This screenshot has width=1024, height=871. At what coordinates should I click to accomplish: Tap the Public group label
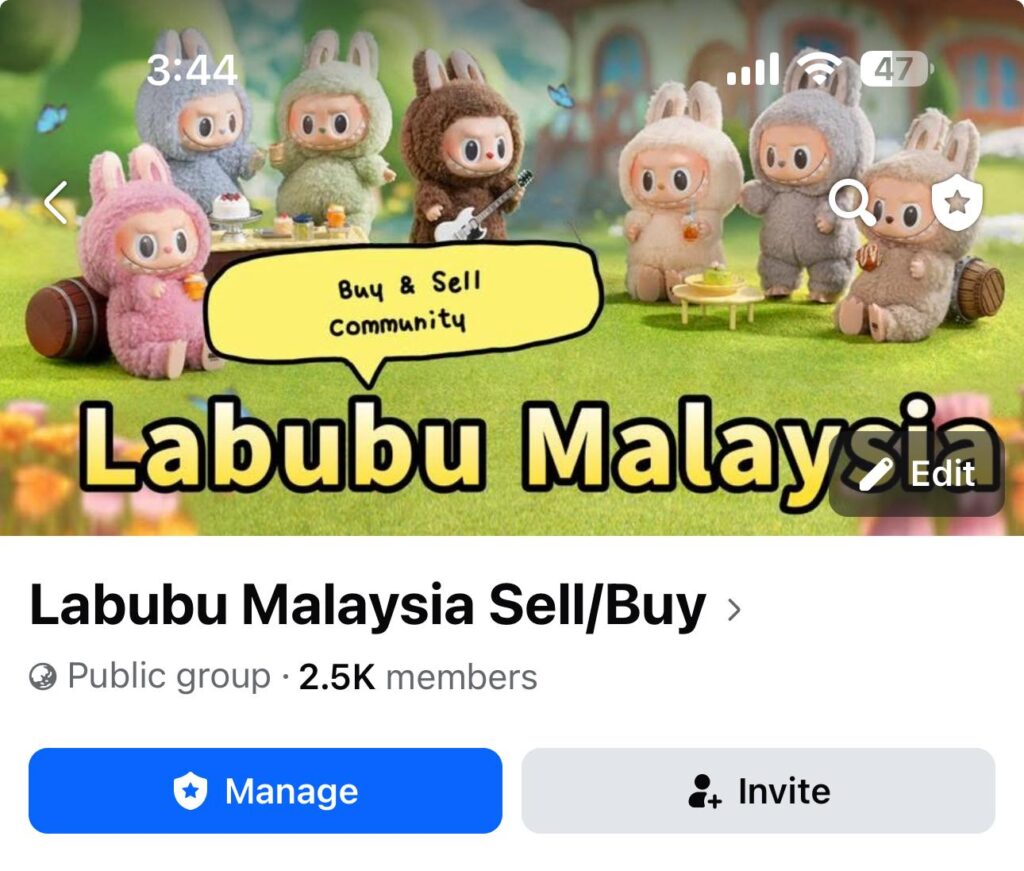[168, 676]
